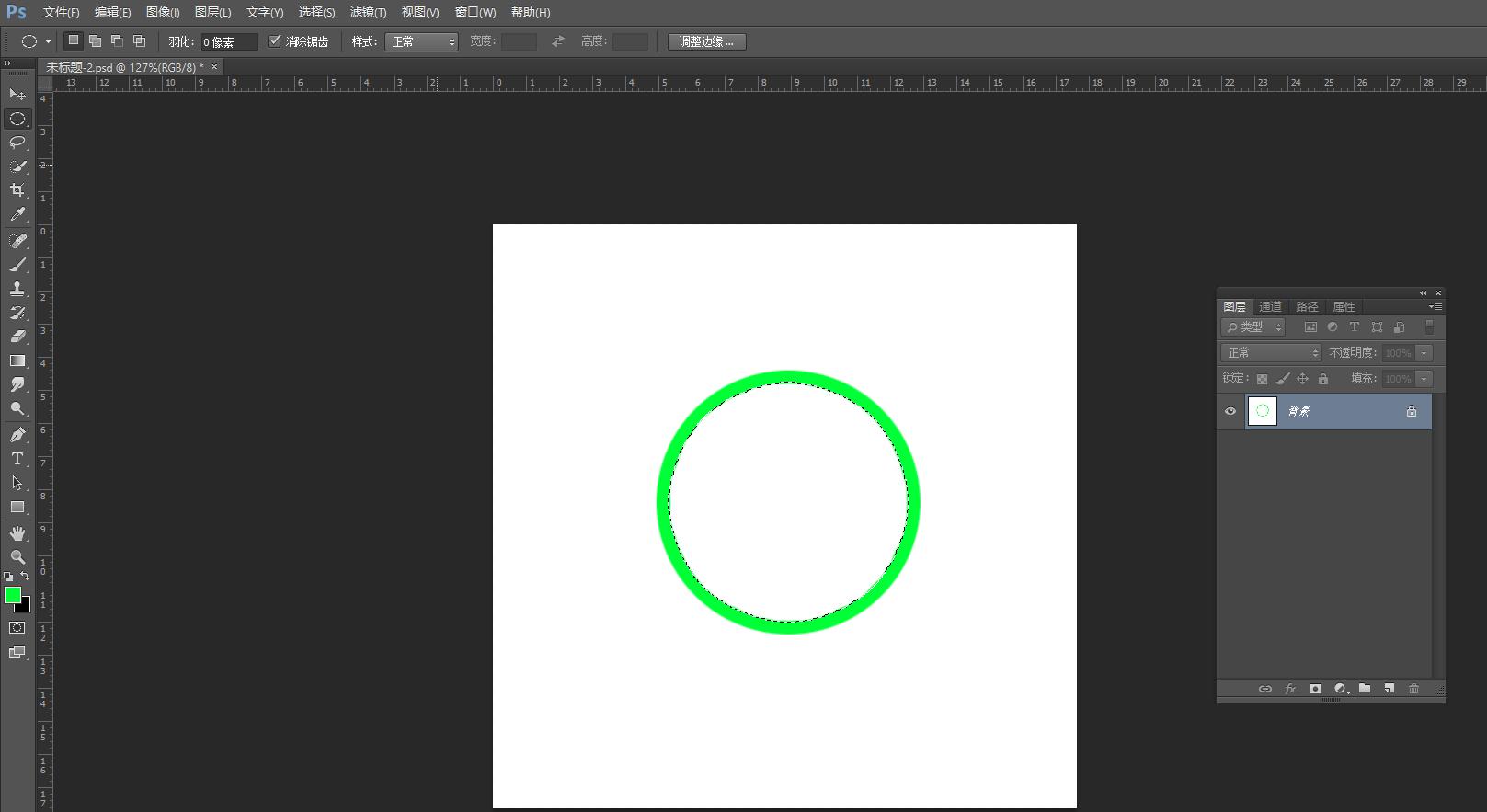
Task: Swap foreground and background colors
Action: [25, 576]
